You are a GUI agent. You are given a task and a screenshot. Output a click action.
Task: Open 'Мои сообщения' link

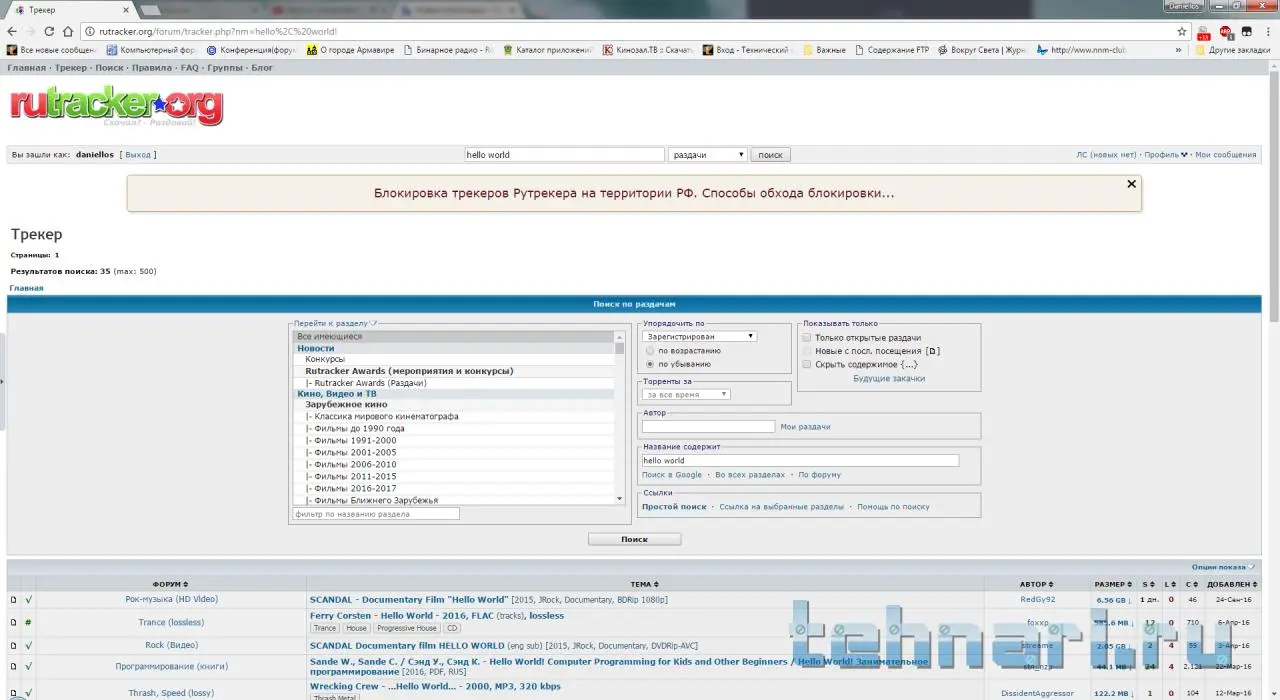click(1225, 155)
